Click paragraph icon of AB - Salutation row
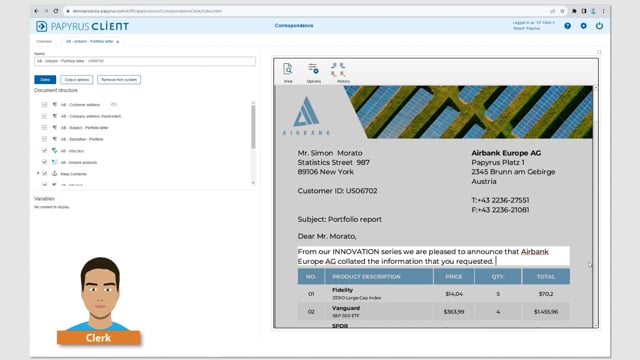This screenshot has width=640, height=360. coord(54,139)
